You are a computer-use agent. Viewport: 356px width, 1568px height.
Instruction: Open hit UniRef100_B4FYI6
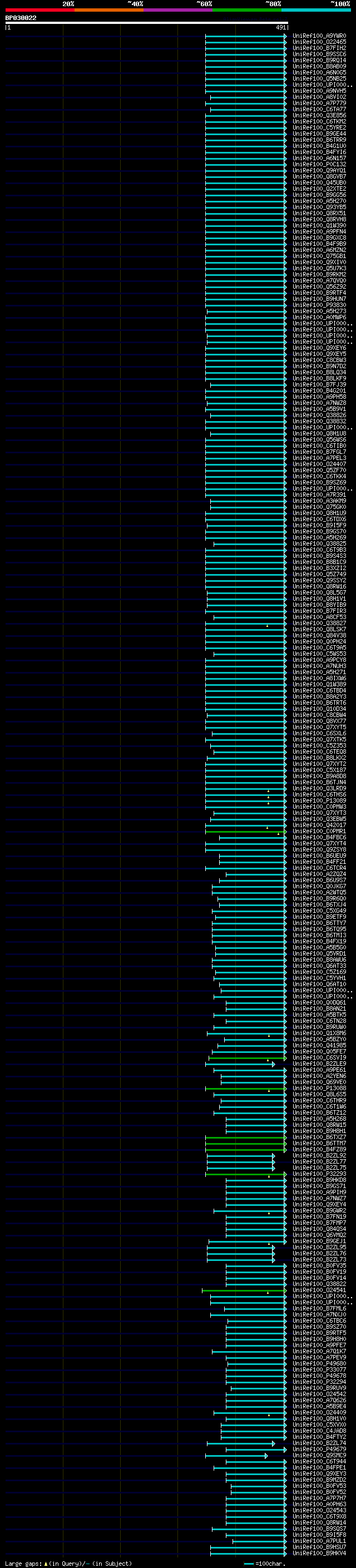319,152
